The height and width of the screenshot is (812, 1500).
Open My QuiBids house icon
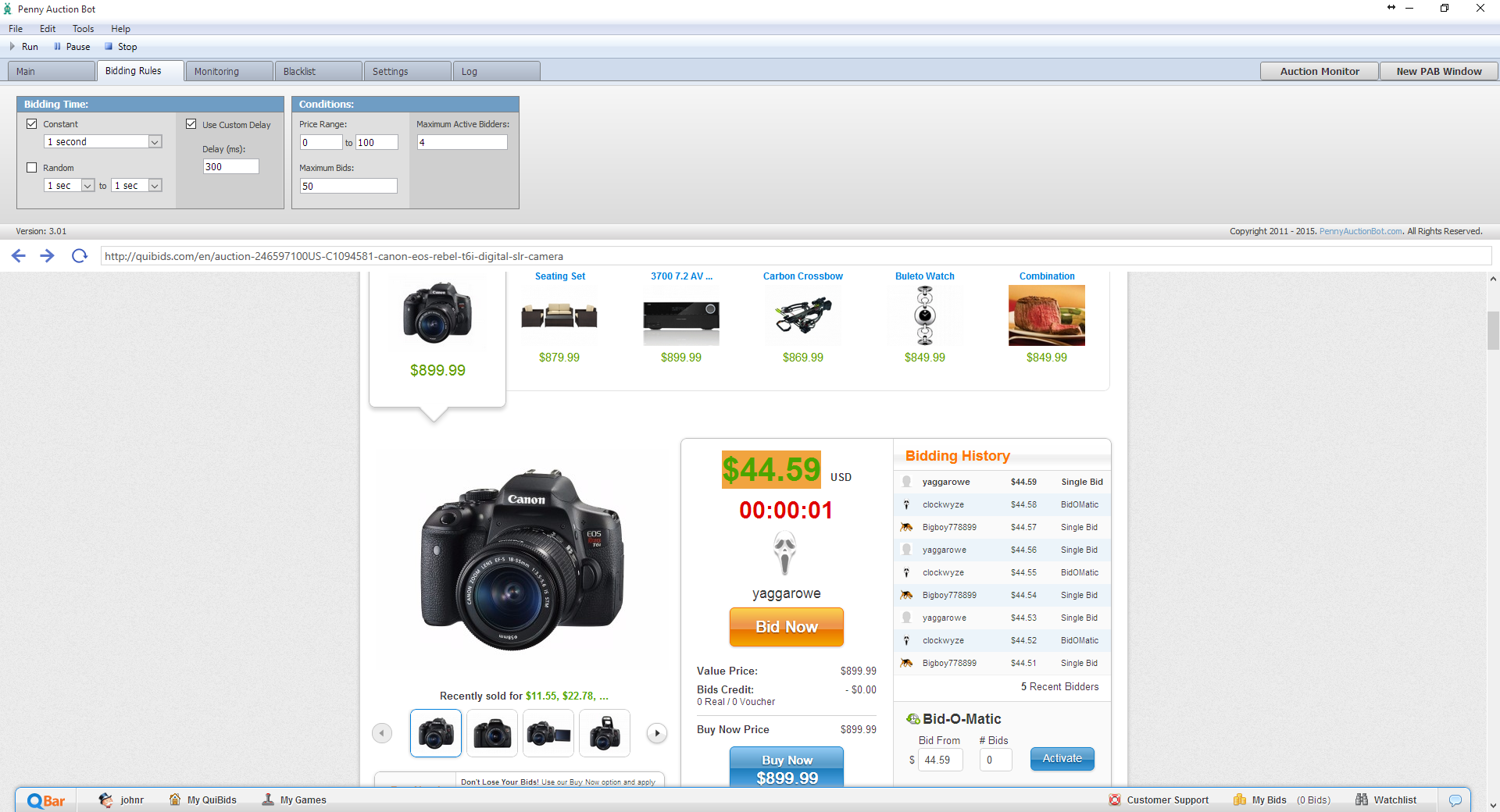click(x=175, y=800)
